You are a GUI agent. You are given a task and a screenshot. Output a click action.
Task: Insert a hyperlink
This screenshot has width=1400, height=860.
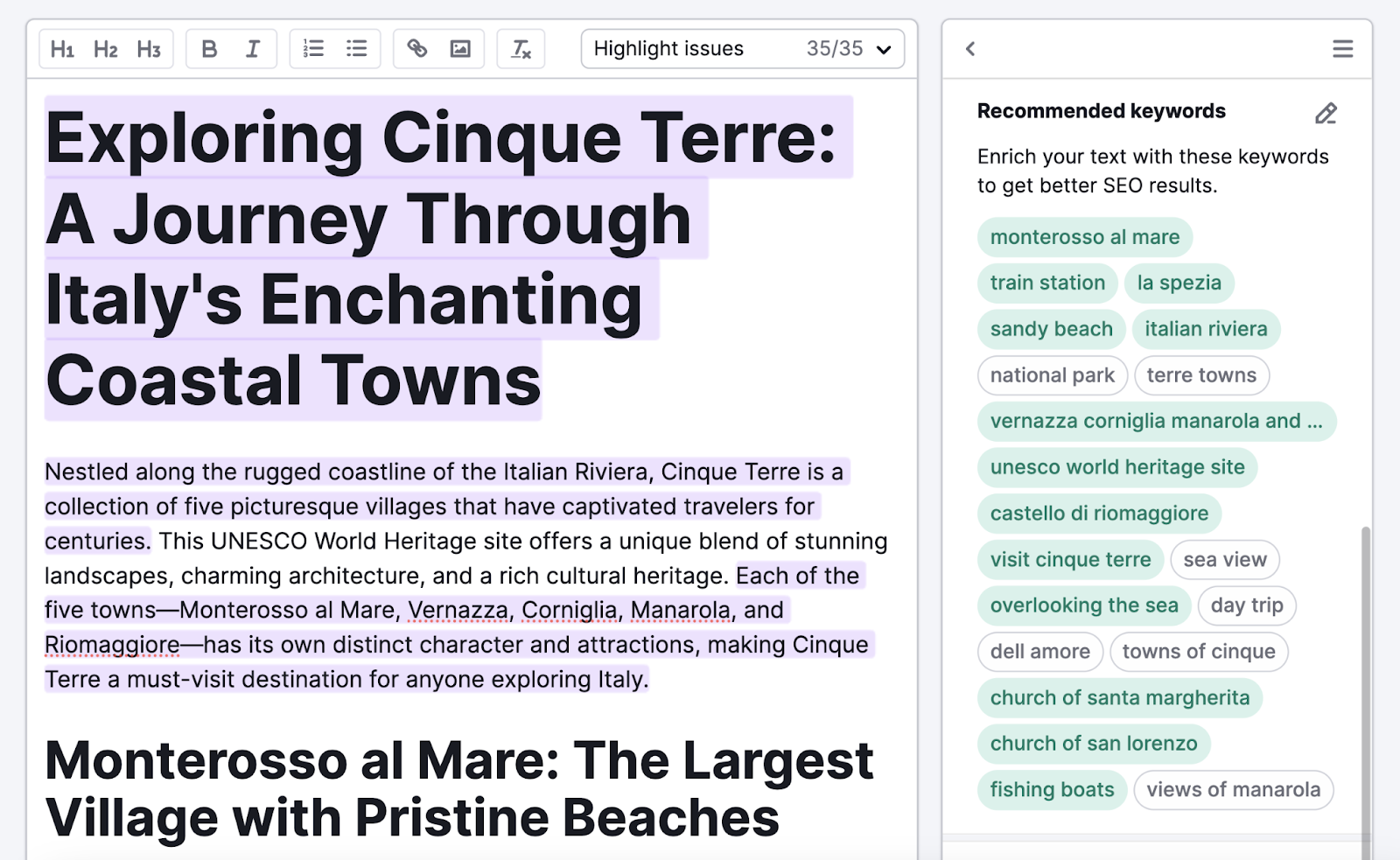tap(417, 49)
